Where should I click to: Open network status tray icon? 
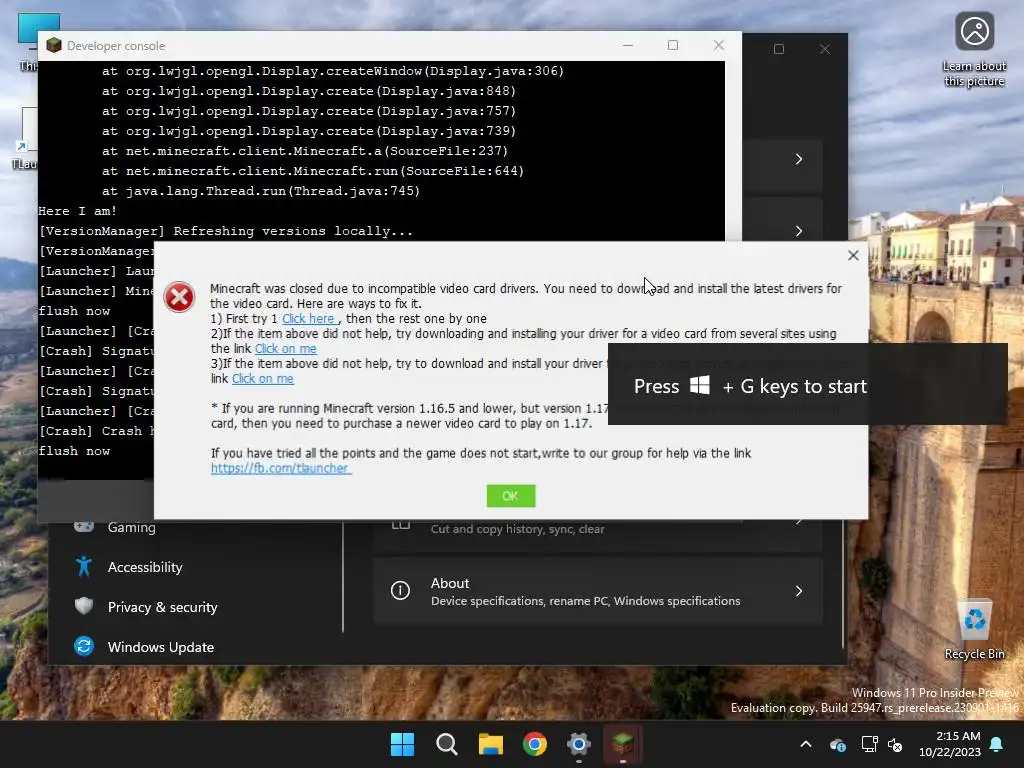click(x=869, y=744)
